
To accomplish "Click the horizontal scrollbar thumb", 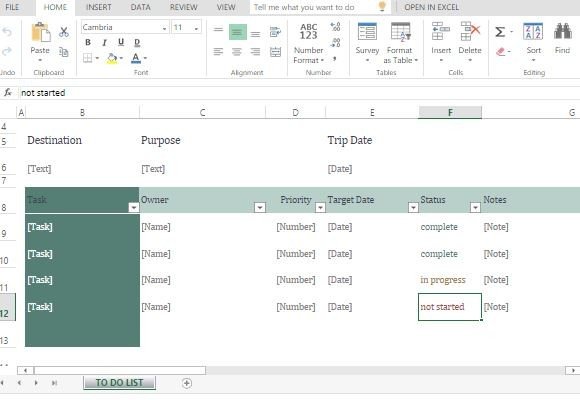I will pyautogui.click(x=120, y=370).
